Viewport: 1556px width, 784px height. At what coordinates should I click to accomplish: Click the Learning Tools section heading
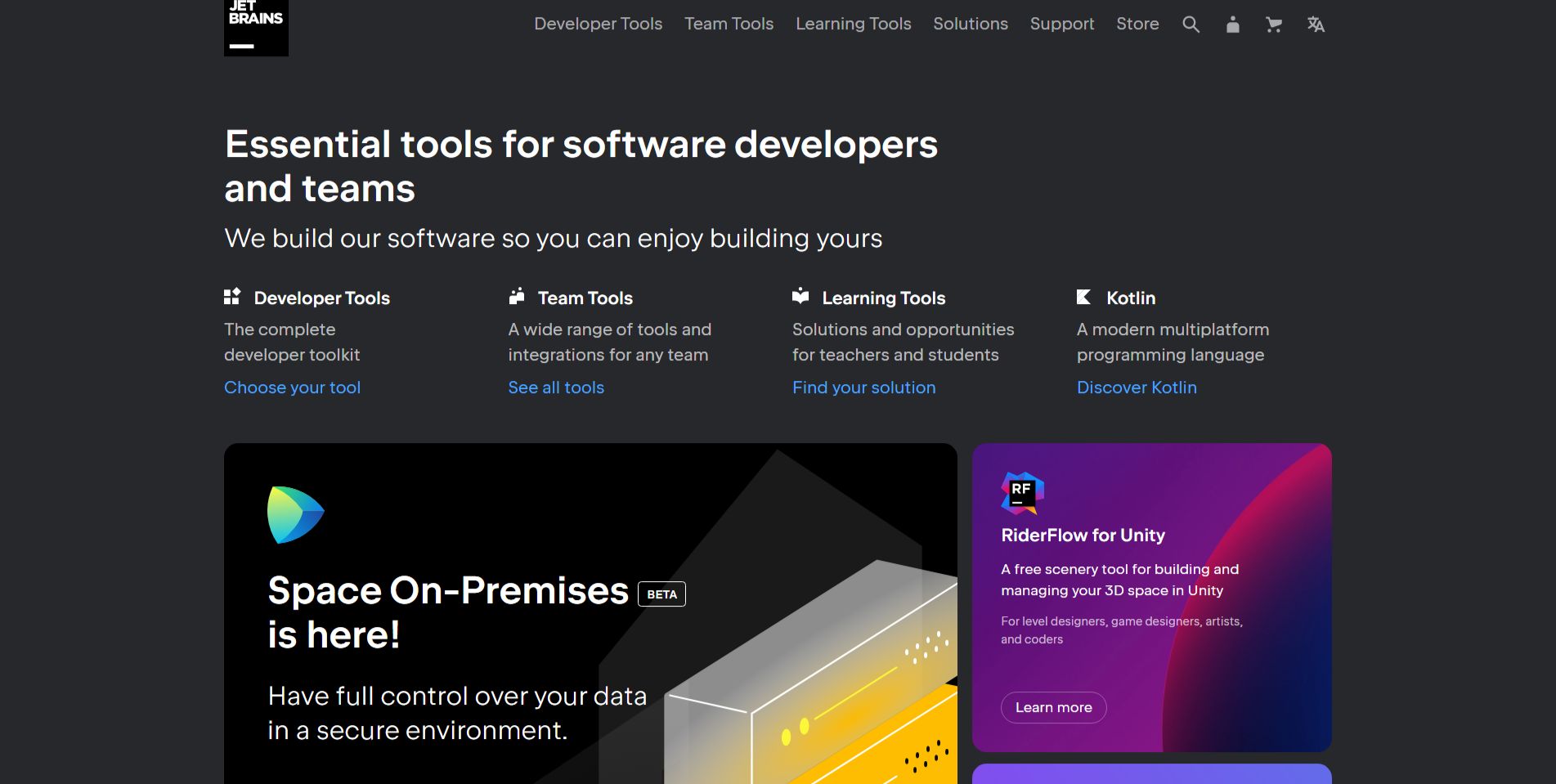point(884,298)
